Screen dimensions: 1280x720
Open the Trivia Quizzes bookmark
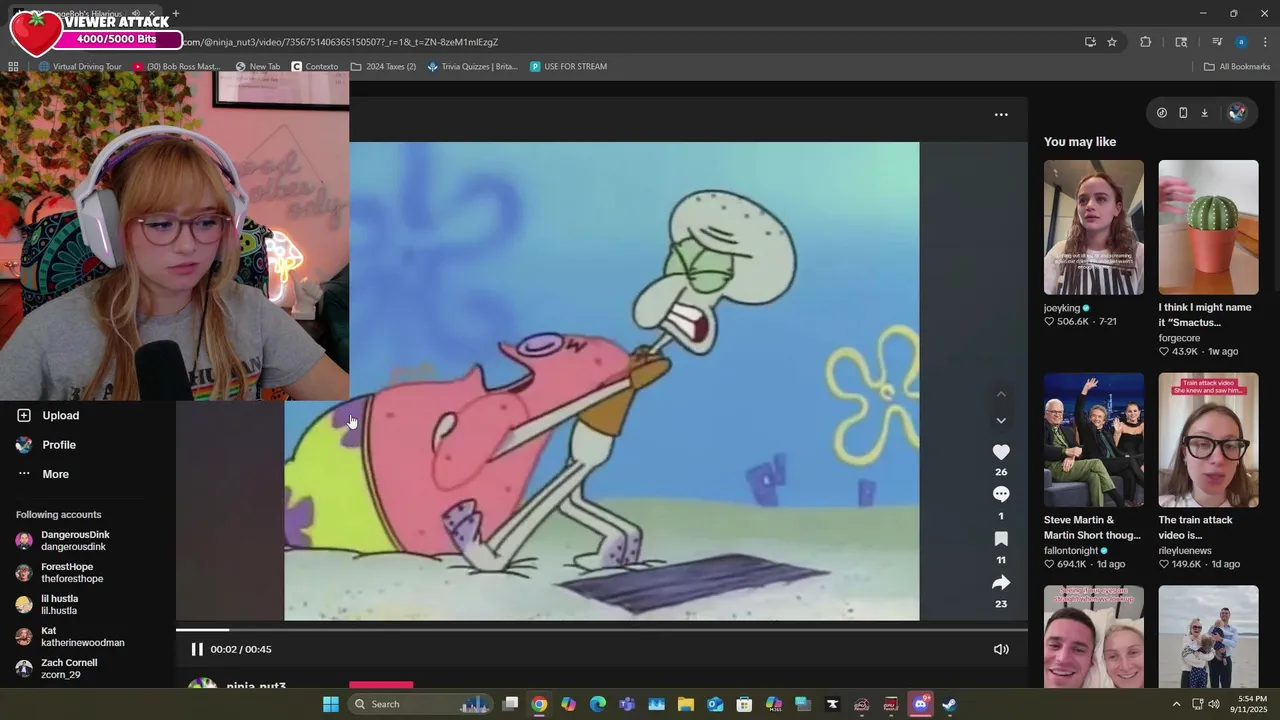[472, 67]
